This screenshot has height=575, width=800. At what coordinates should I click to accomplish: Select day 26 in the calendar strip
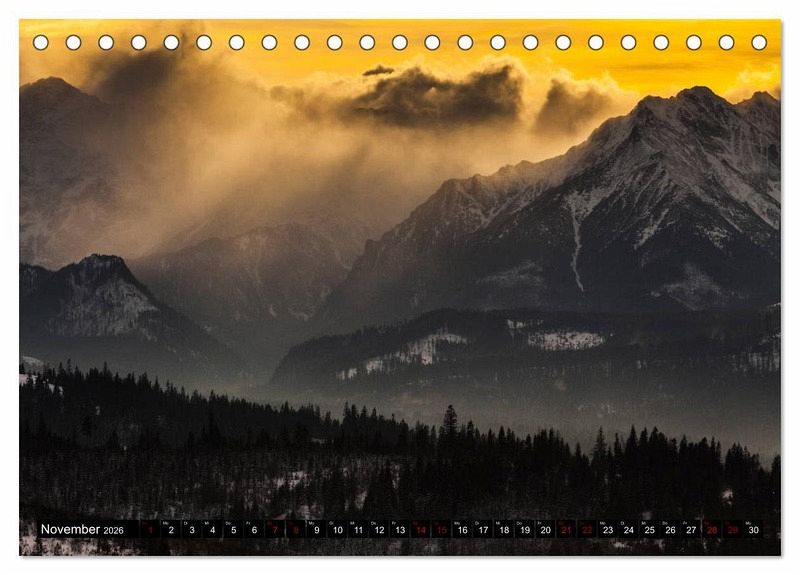click(671, 529)
